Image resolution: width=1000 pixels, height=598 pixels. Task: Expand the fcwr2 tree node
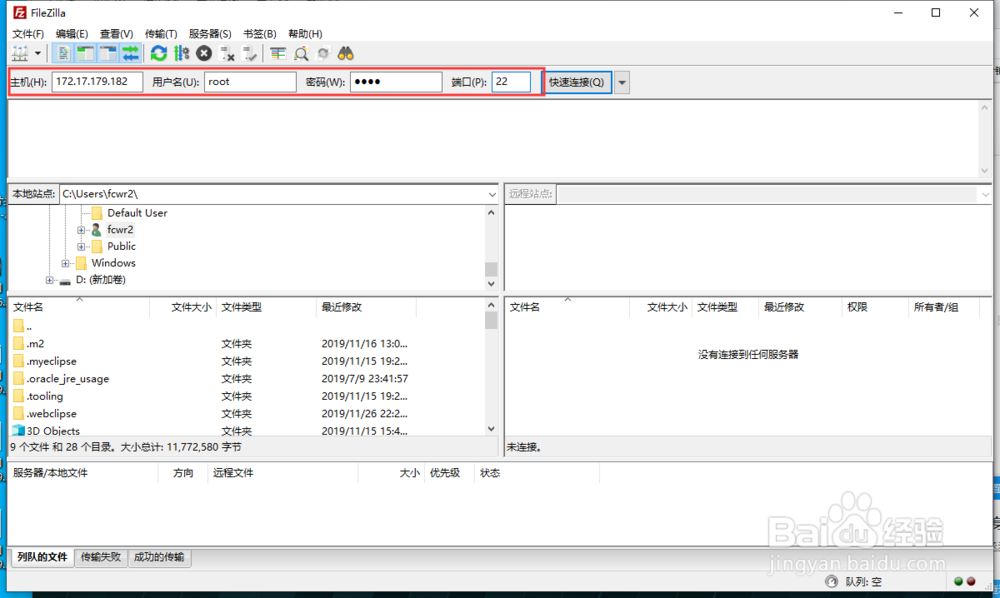tap(81, 230)
